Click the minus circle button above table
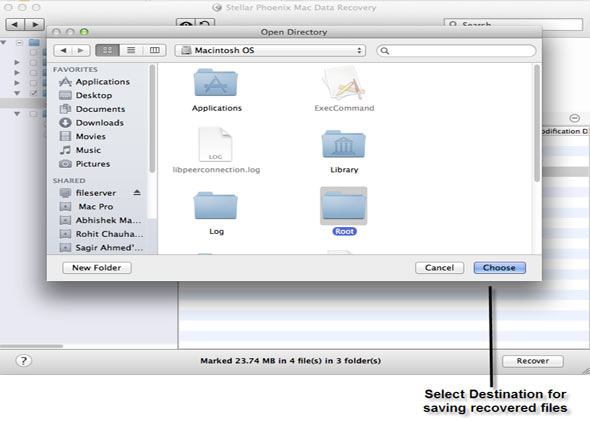Screen dimensions: 590x421 [x=574, y=118]
